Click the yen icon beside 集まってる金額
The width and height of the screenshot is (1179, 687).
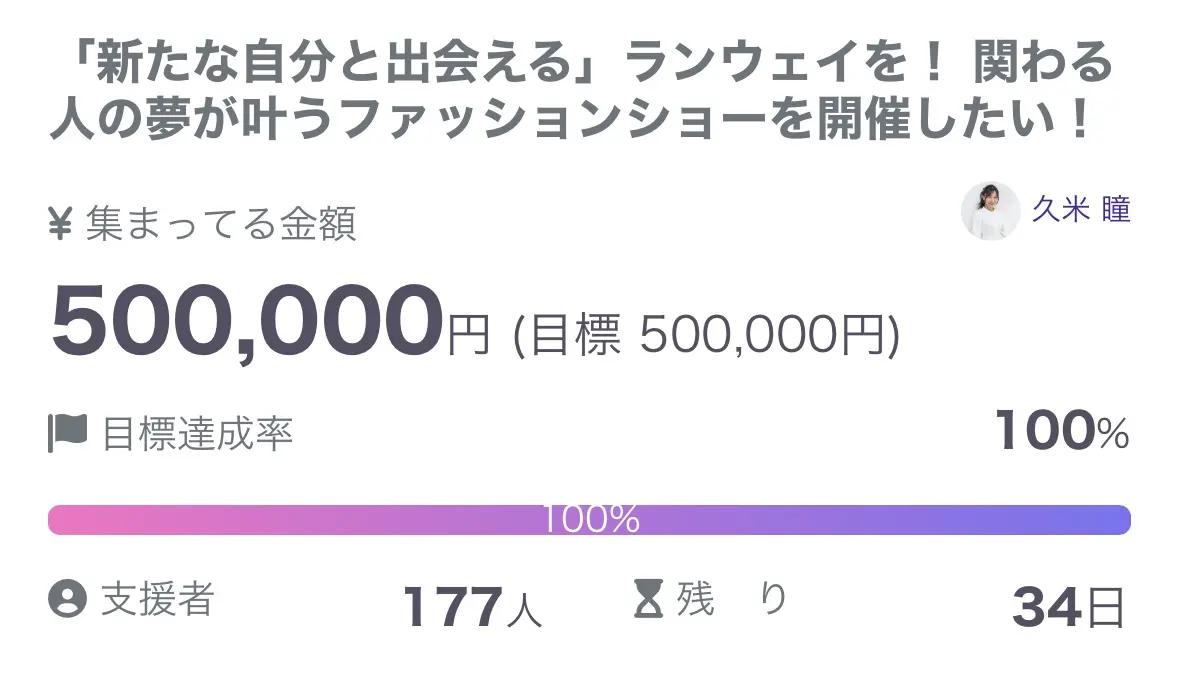point(60,225)
